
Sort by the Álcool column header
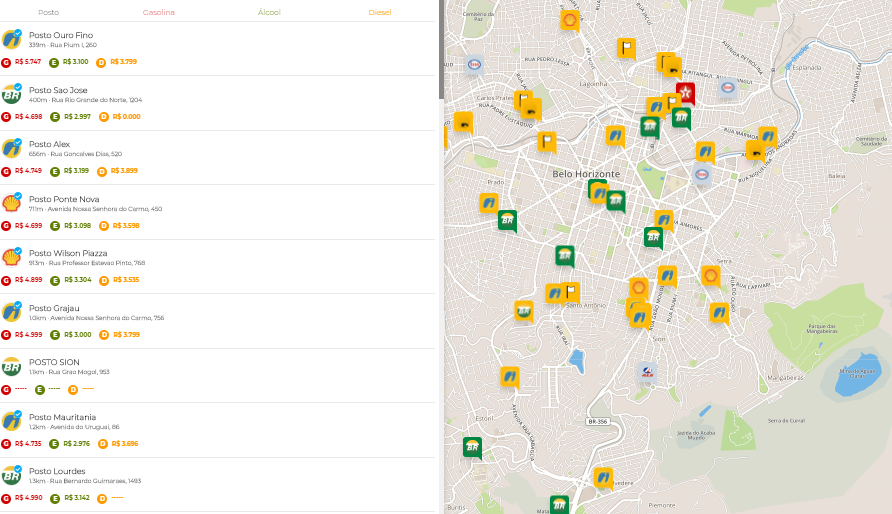(x=269, y=12)
